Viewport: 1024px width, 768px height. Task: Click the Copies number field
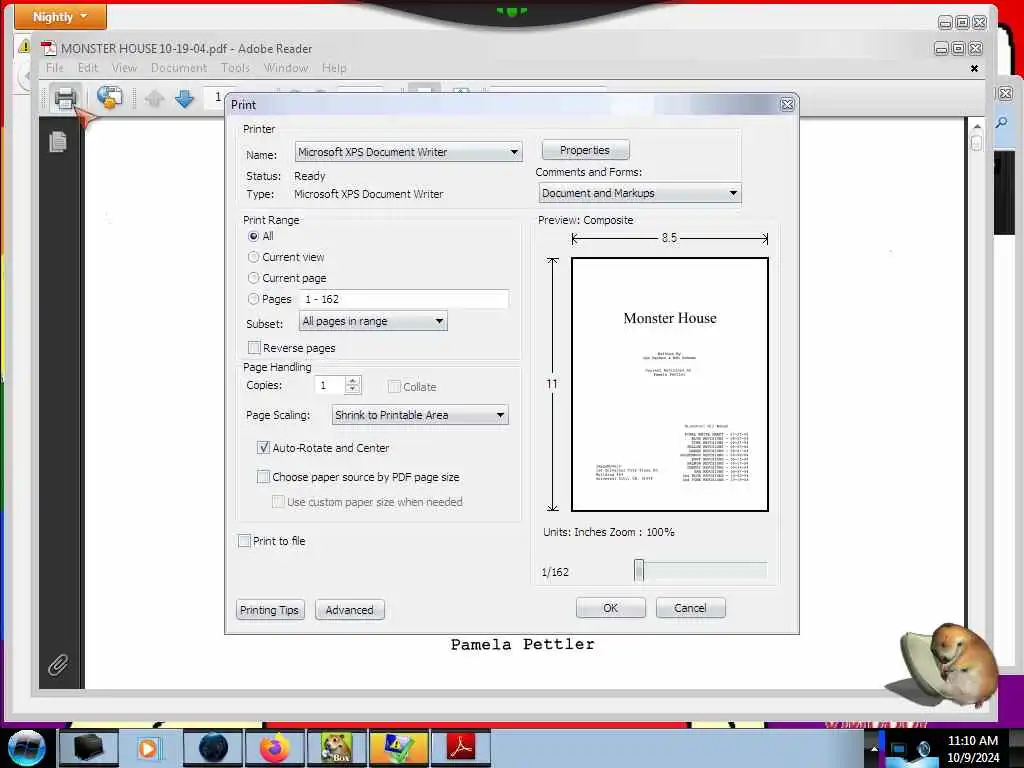coord(330,385)
